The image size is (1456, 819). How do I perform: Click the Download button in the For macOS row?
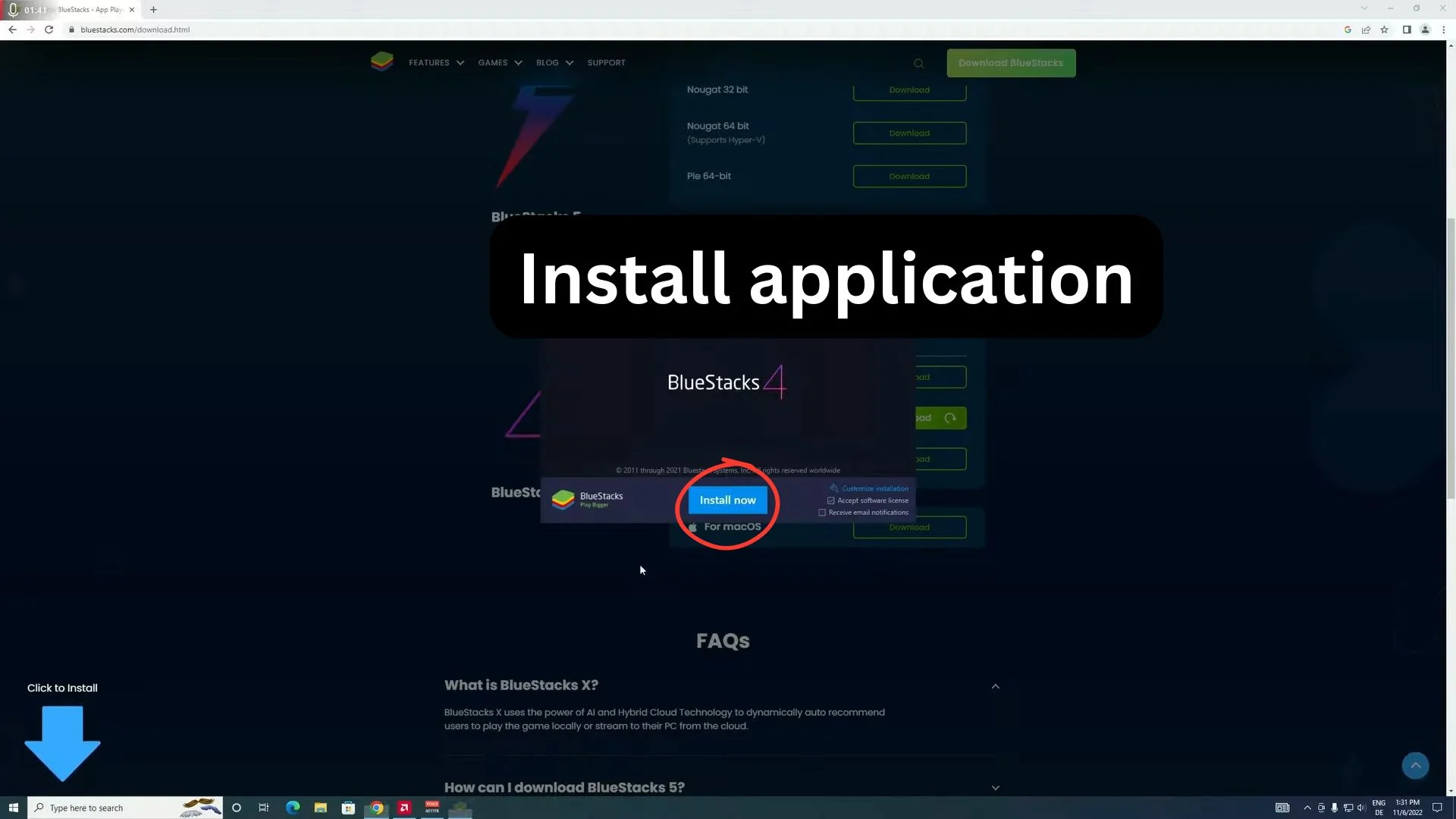pyautogui.click(x=909, y=528)
